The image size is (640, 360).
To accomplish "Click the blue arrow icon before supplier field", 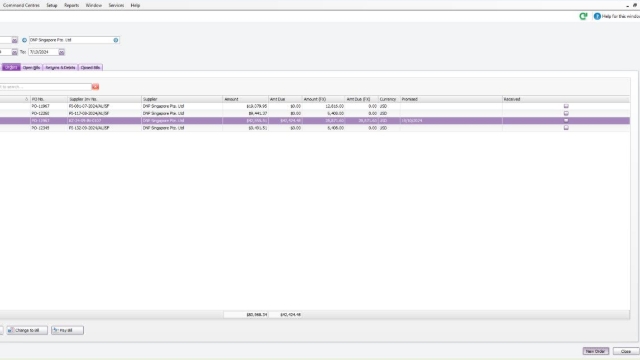I will tap(24, 40).
